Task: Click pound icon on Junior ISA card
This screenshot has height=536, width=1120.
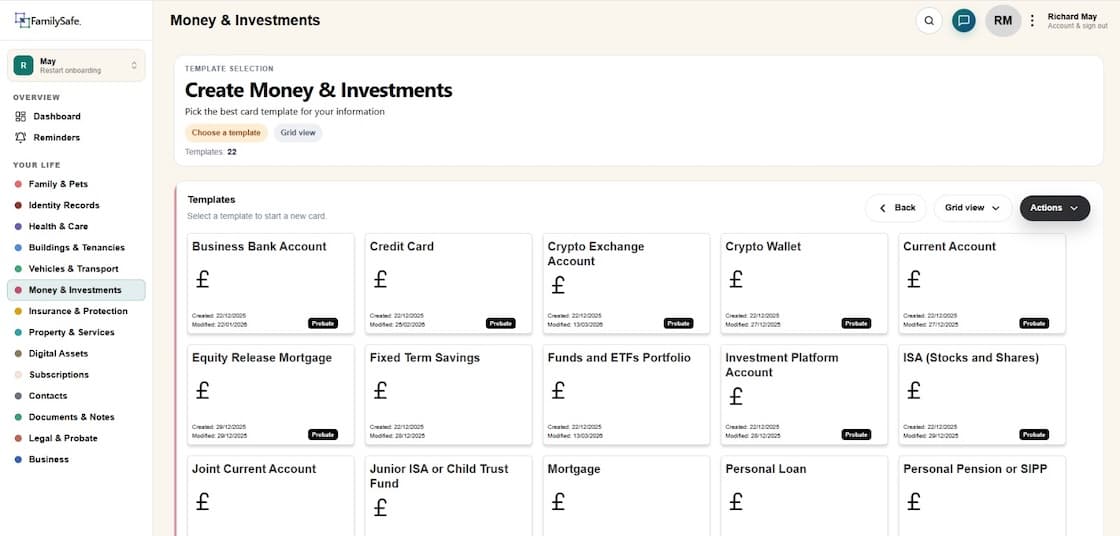Action: coord(380,508)
